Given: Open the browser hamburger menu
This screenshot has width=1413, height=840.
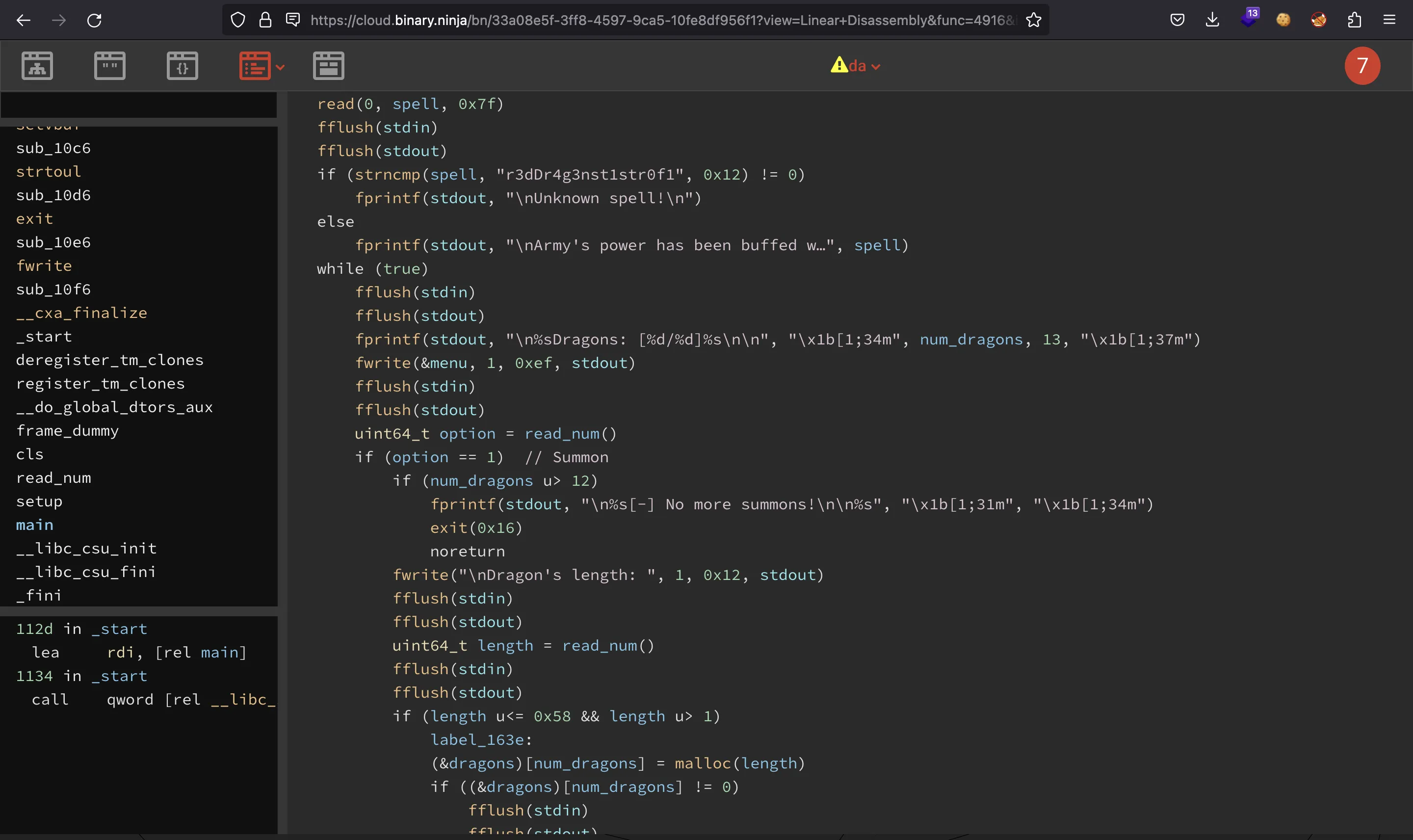Looking at the screenshot, I should click(1389, 21).
